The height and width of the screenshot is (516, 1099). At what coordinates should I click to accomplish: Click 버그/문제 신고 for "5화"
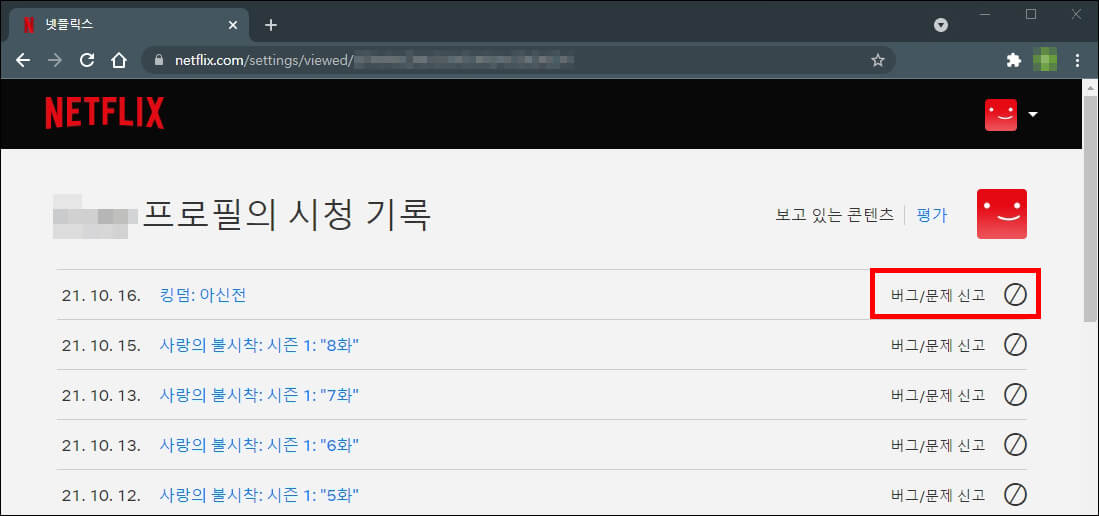click(x=938, y=494)
